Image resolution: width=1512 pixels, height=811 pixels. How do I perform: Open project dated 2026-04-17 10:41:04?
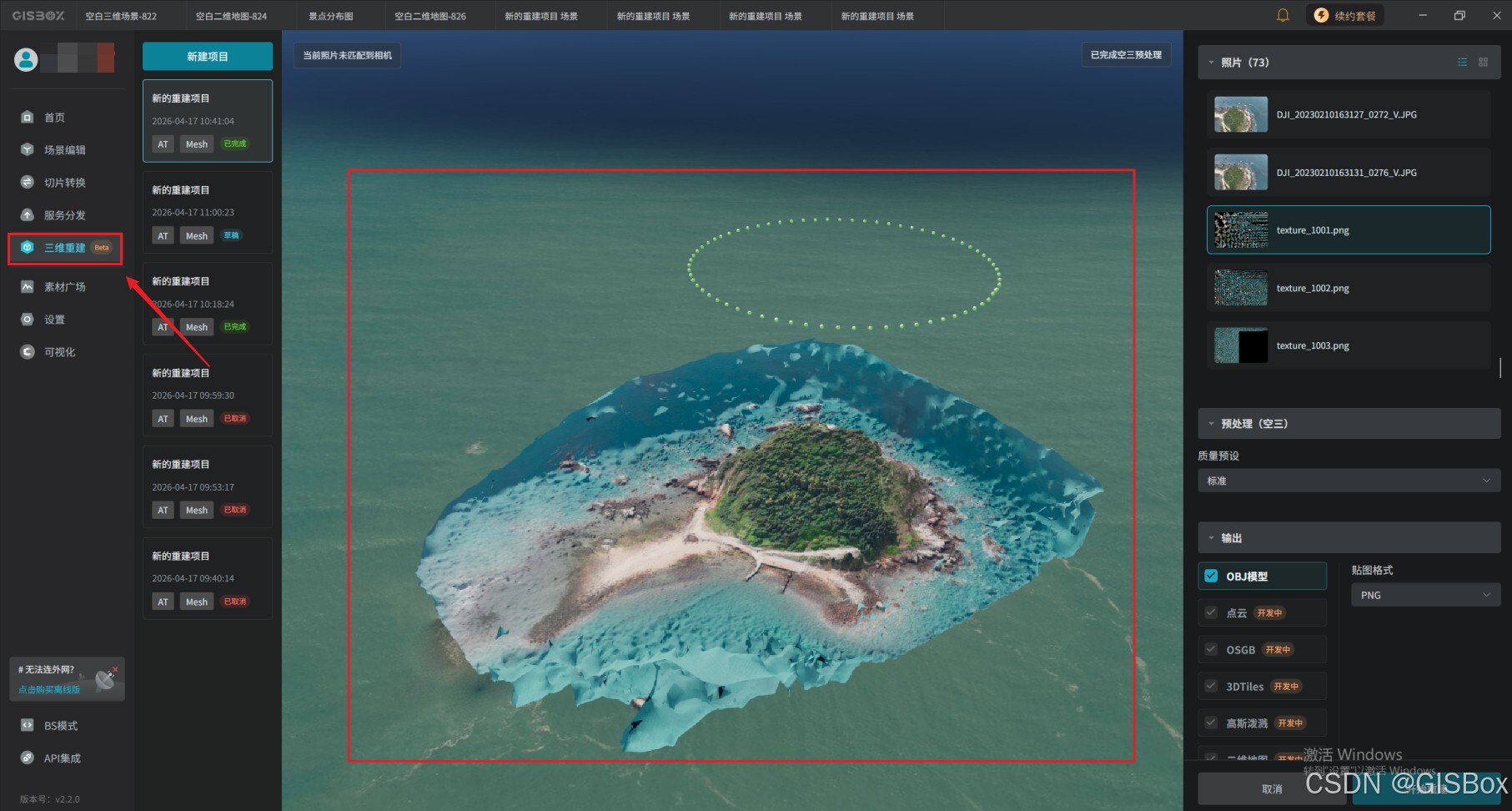coord(208,121)
